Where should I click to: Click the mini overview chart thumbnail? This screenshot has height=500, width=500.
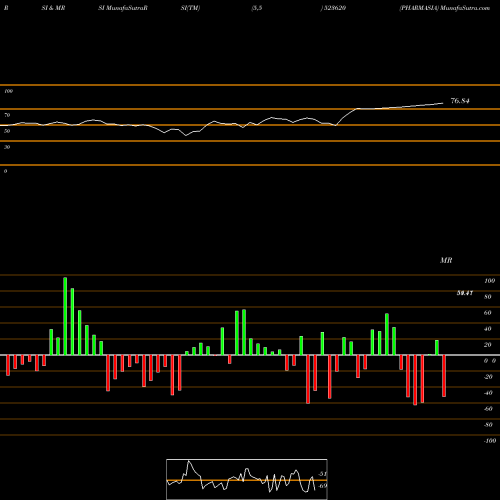(247, 479)
